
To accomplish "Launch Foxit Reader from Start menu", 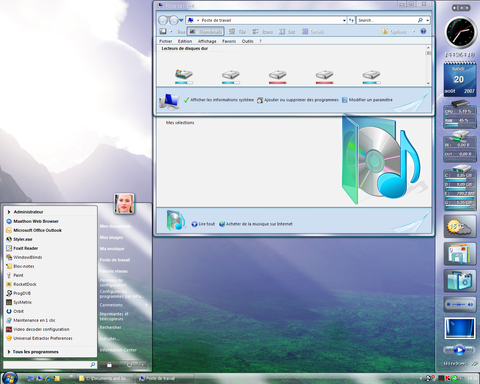I will point(22,248).
